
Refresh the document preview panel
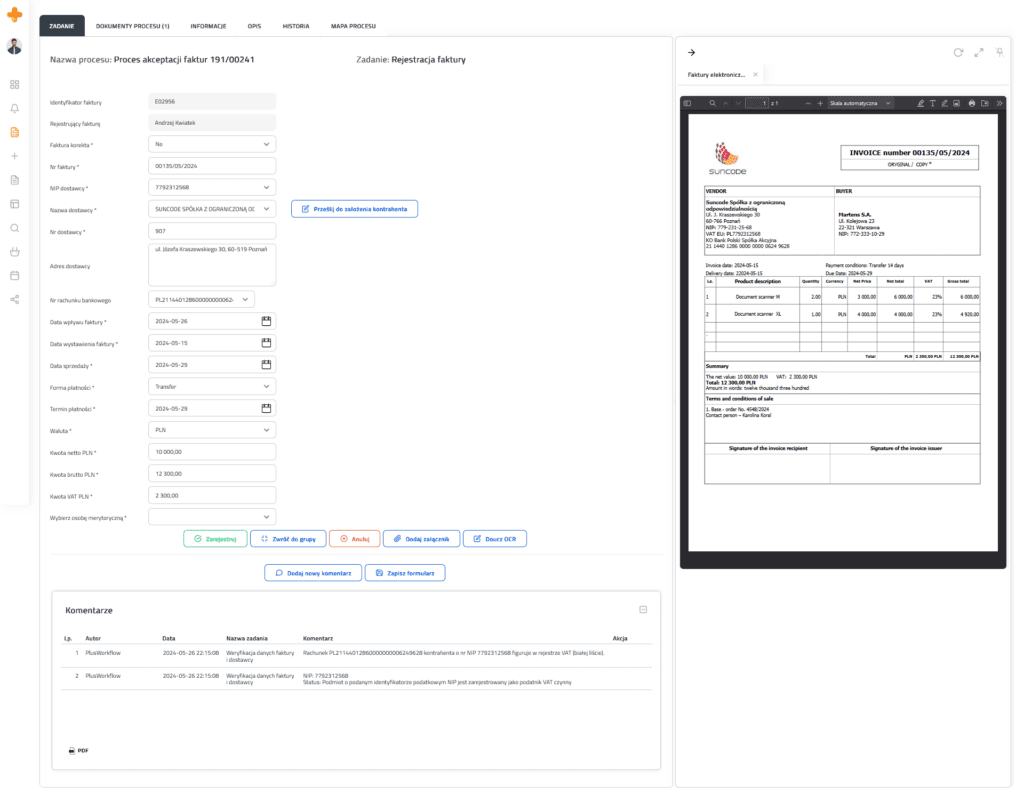958,52
